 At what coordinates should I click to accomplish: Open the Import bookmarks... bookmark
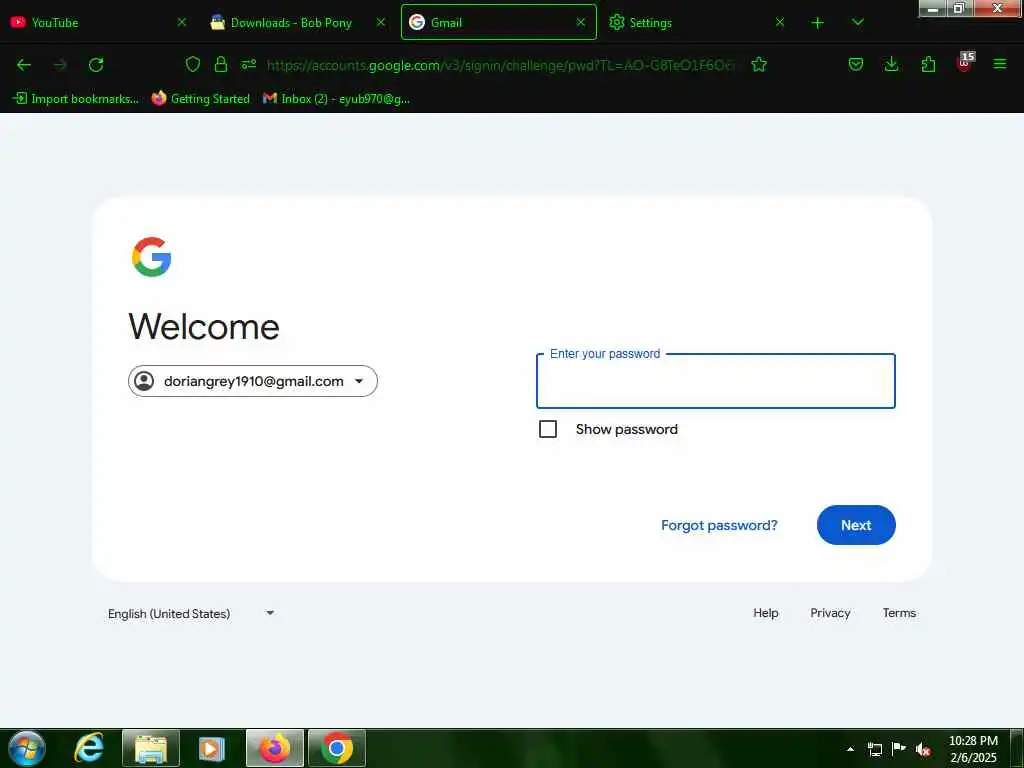[x=76, y=99]
